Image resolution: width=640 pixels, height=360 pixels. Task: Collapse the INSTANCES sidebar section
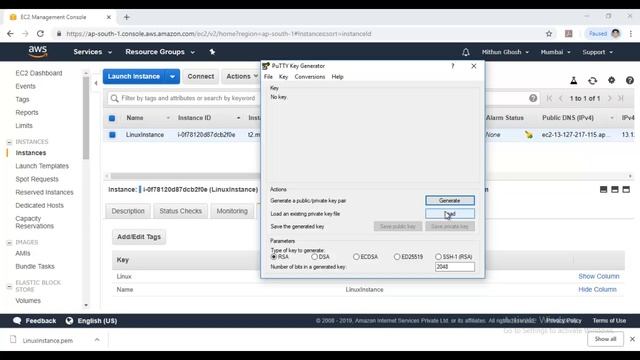[x=9, y=142]
